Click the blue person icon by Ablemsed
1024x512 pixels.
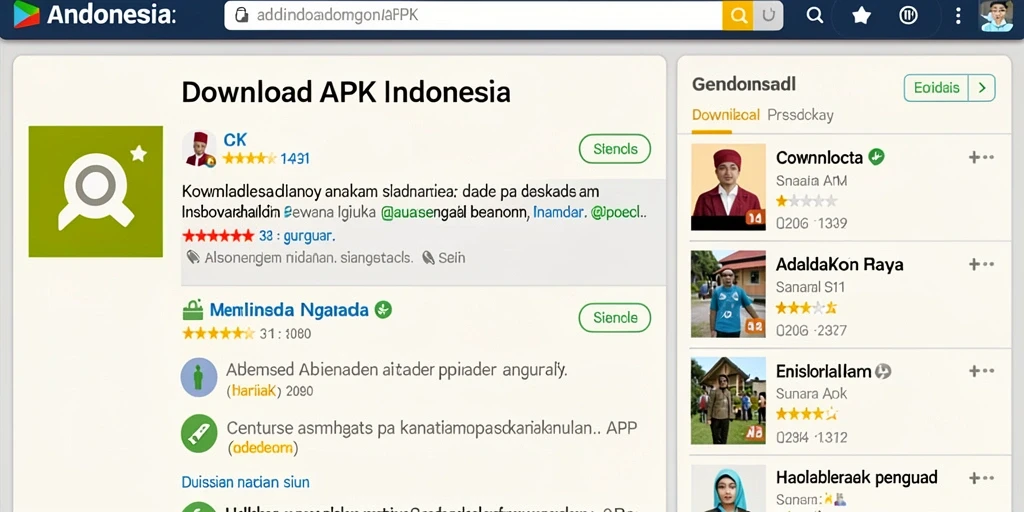pos(199,377)
